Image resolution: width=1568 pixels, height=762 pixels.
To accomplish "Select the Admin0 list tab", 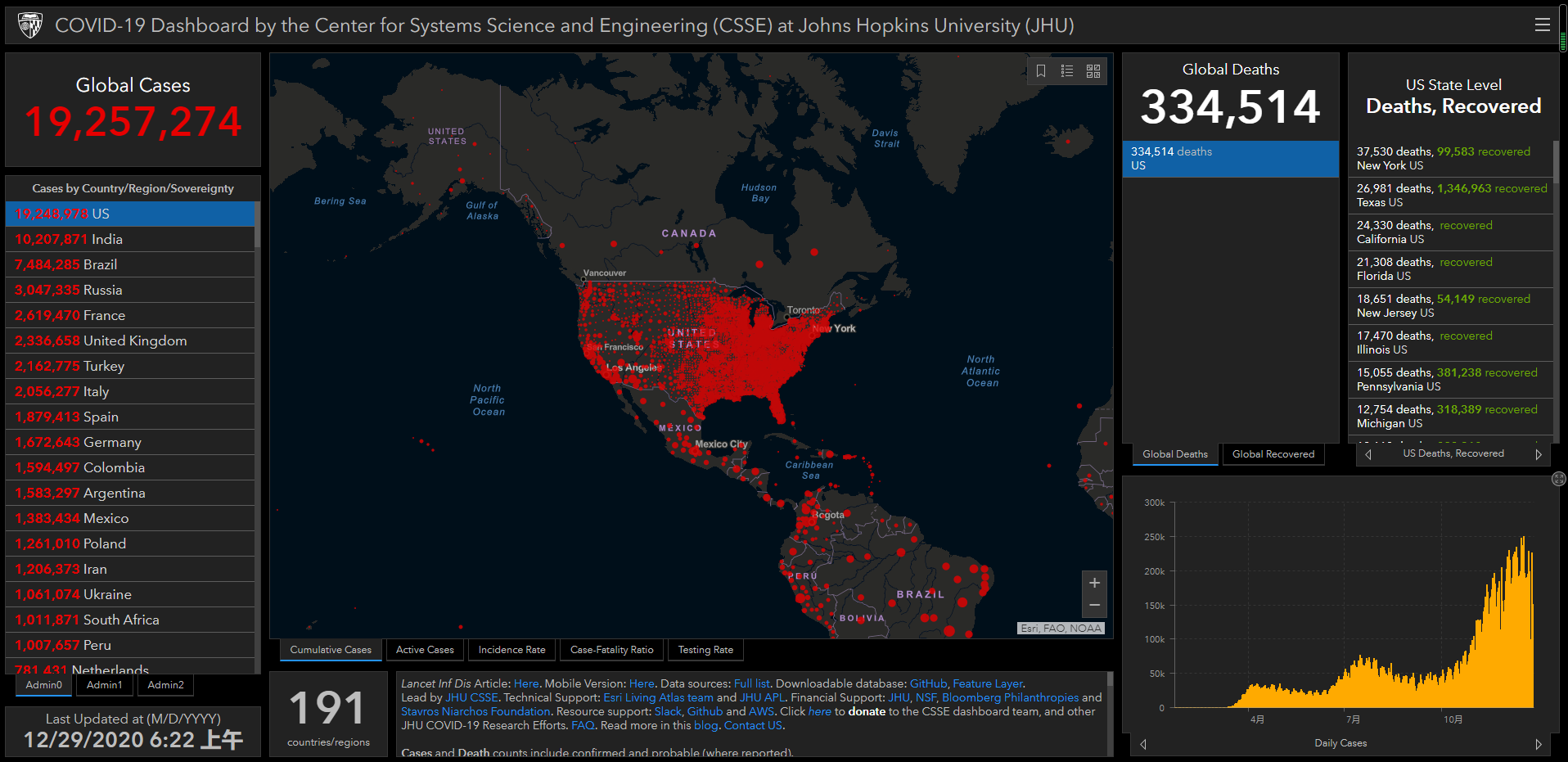I will [44, 685].
